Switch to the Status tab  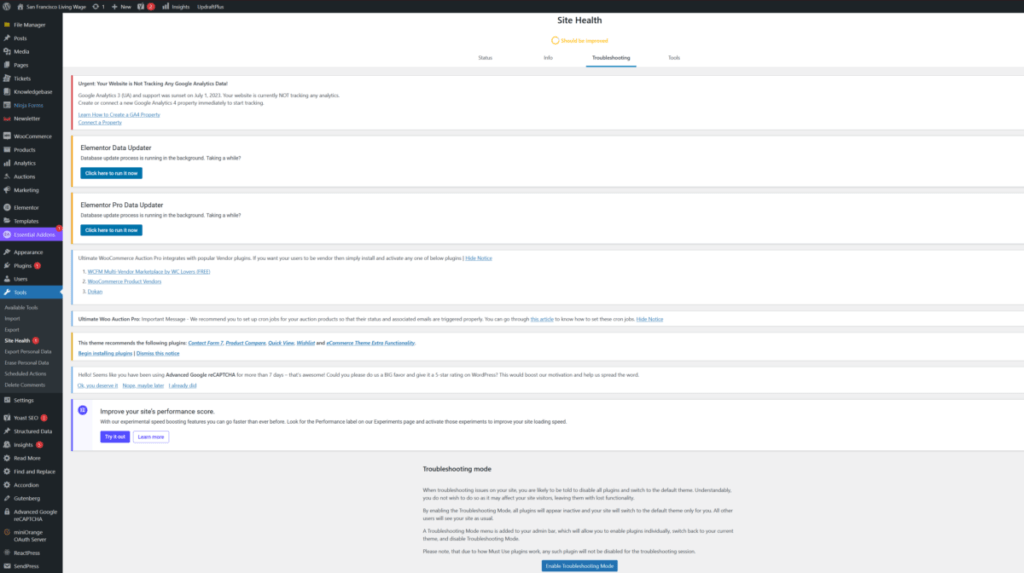485,58
